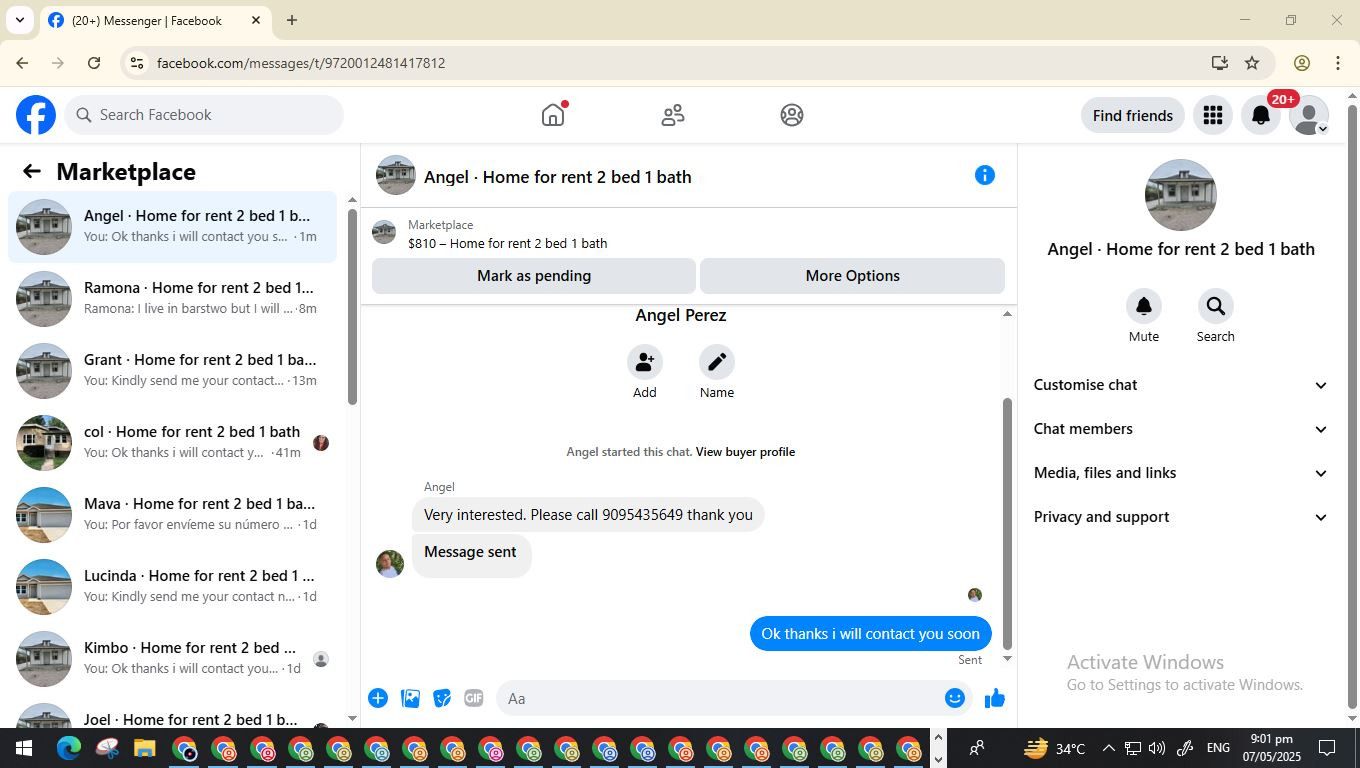
Task: Click Mark as pending button
Action: (534, 276)
